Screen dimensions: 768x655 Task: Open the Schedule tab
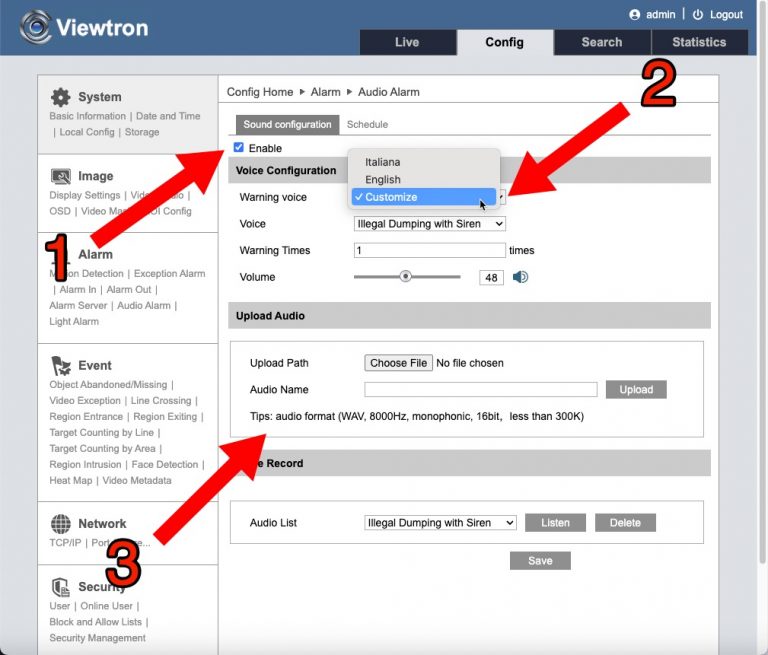367,125
